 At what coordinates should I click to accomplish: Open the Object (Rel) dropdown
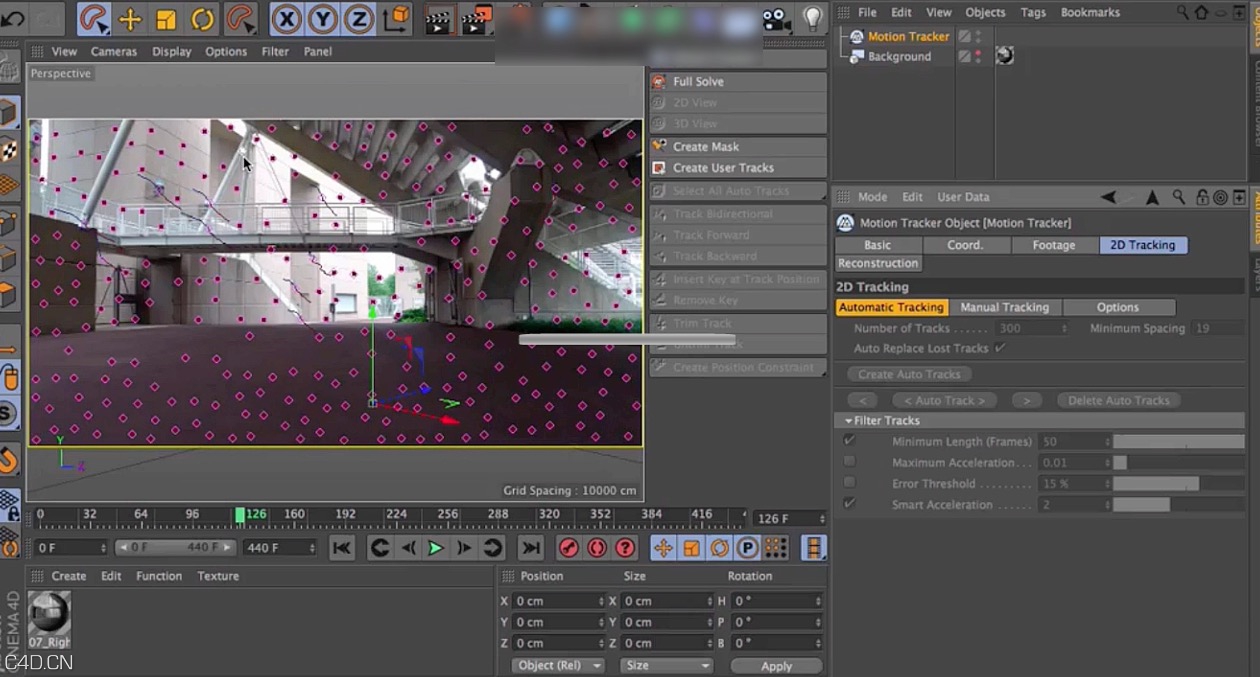coord(557,665)
